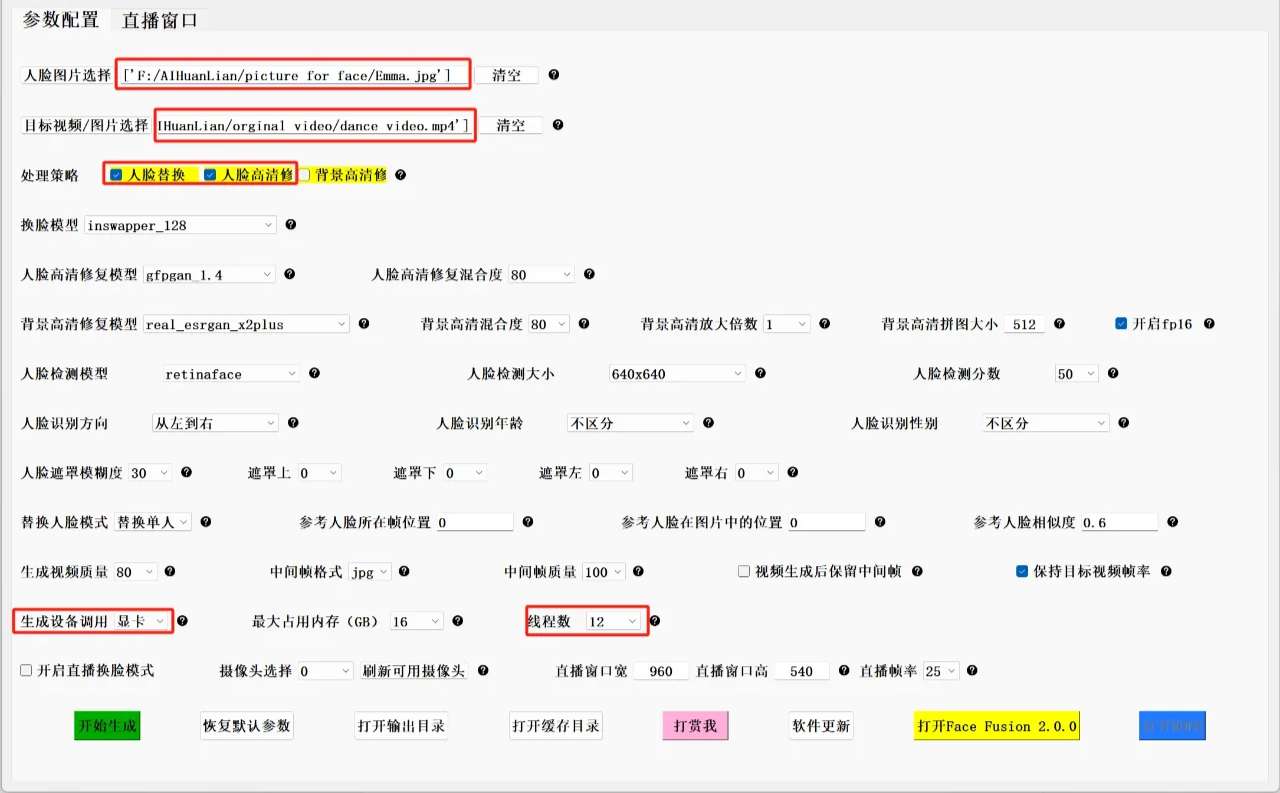Click the green 开始生成 button

[107, 726]
